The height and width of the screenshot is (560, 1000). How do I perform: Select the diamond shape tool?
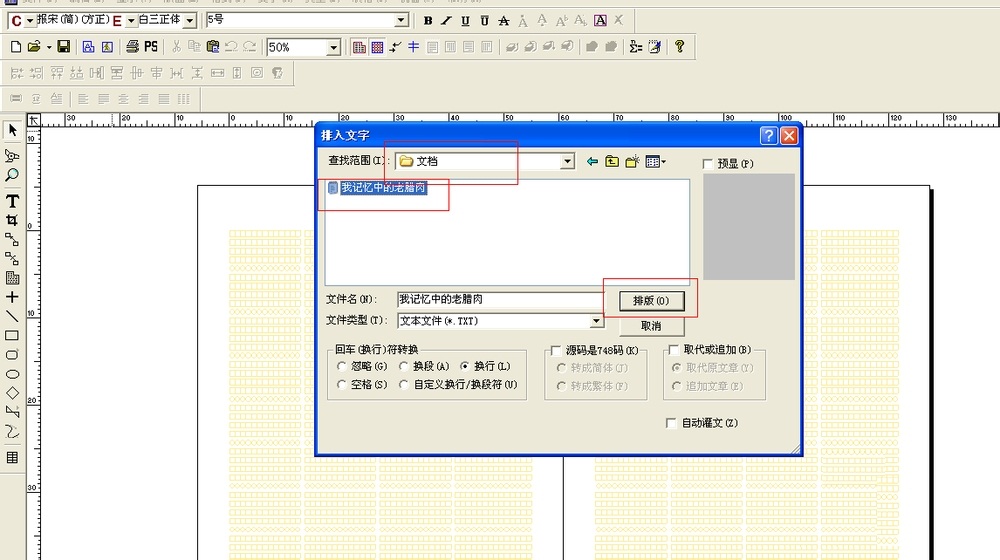[x=12, y=394]
